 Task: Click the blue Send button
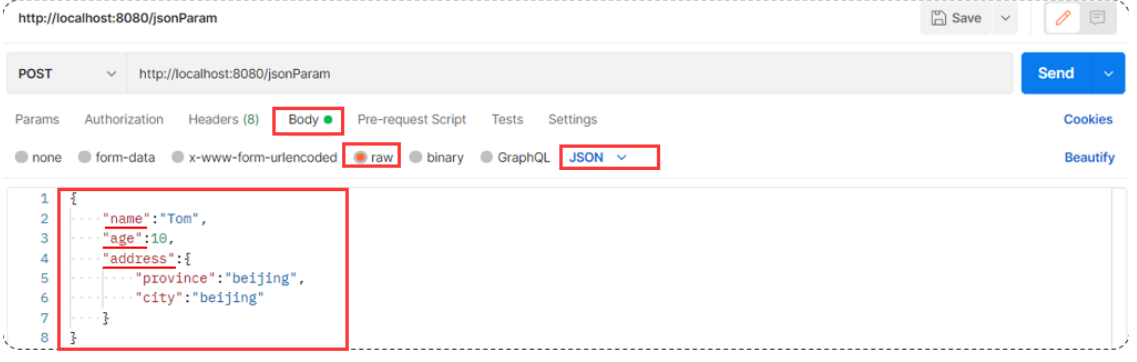1056,73
